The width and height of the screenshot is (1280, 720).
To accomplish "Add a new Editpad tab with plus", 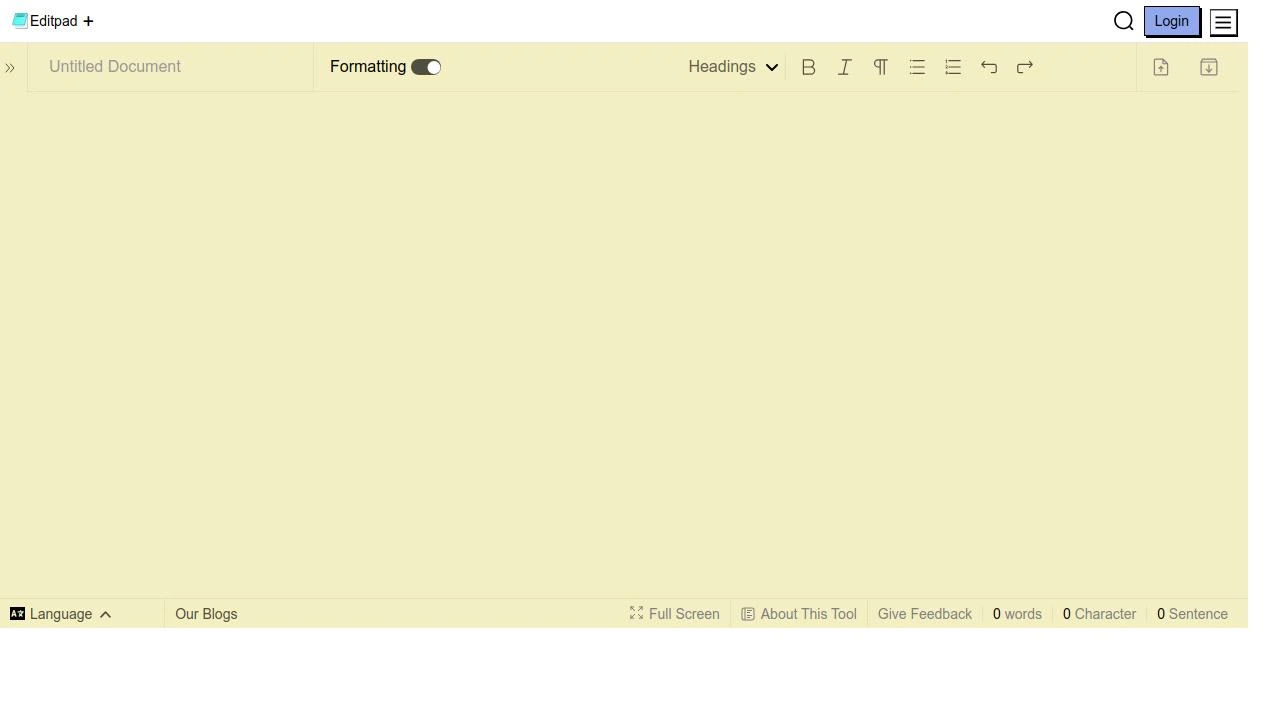I will (88, 21).
